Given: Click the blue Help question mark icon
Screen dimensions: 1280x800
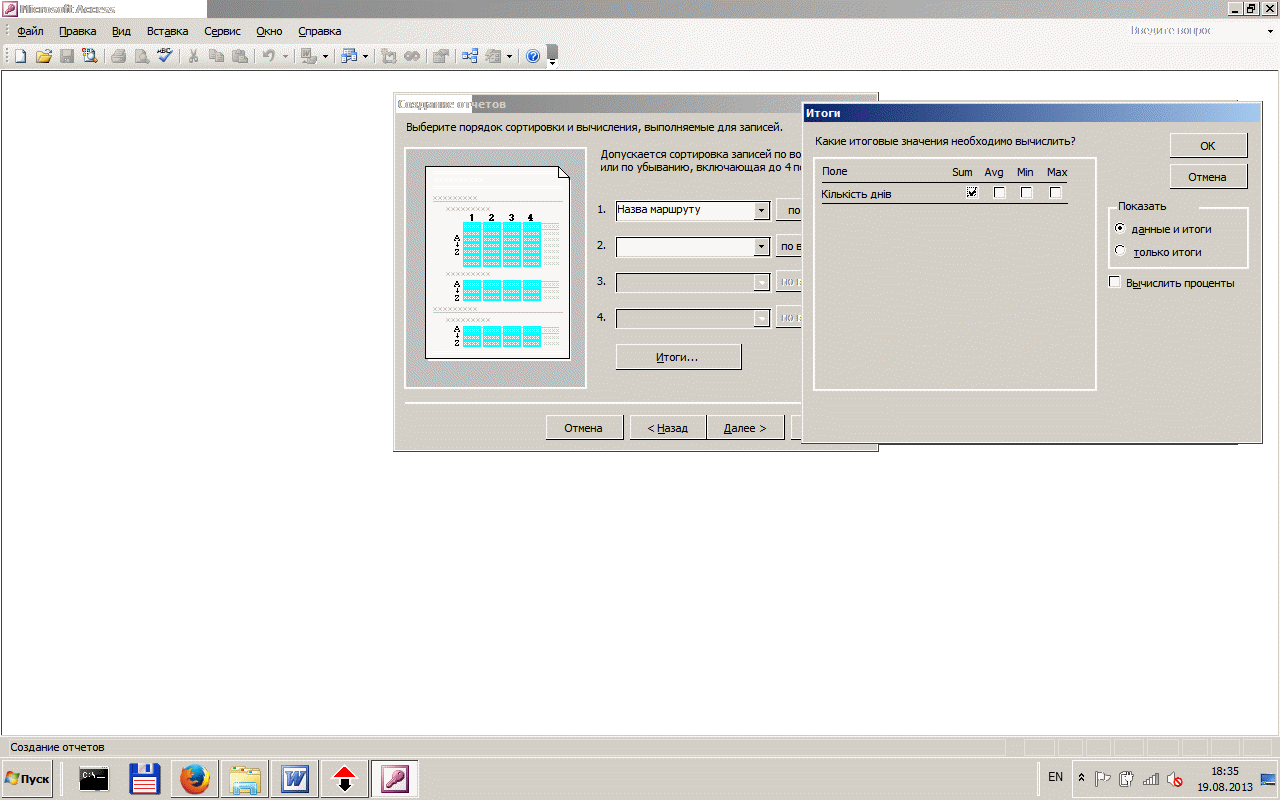Looking at the screenshot, I should click(533, 56).
